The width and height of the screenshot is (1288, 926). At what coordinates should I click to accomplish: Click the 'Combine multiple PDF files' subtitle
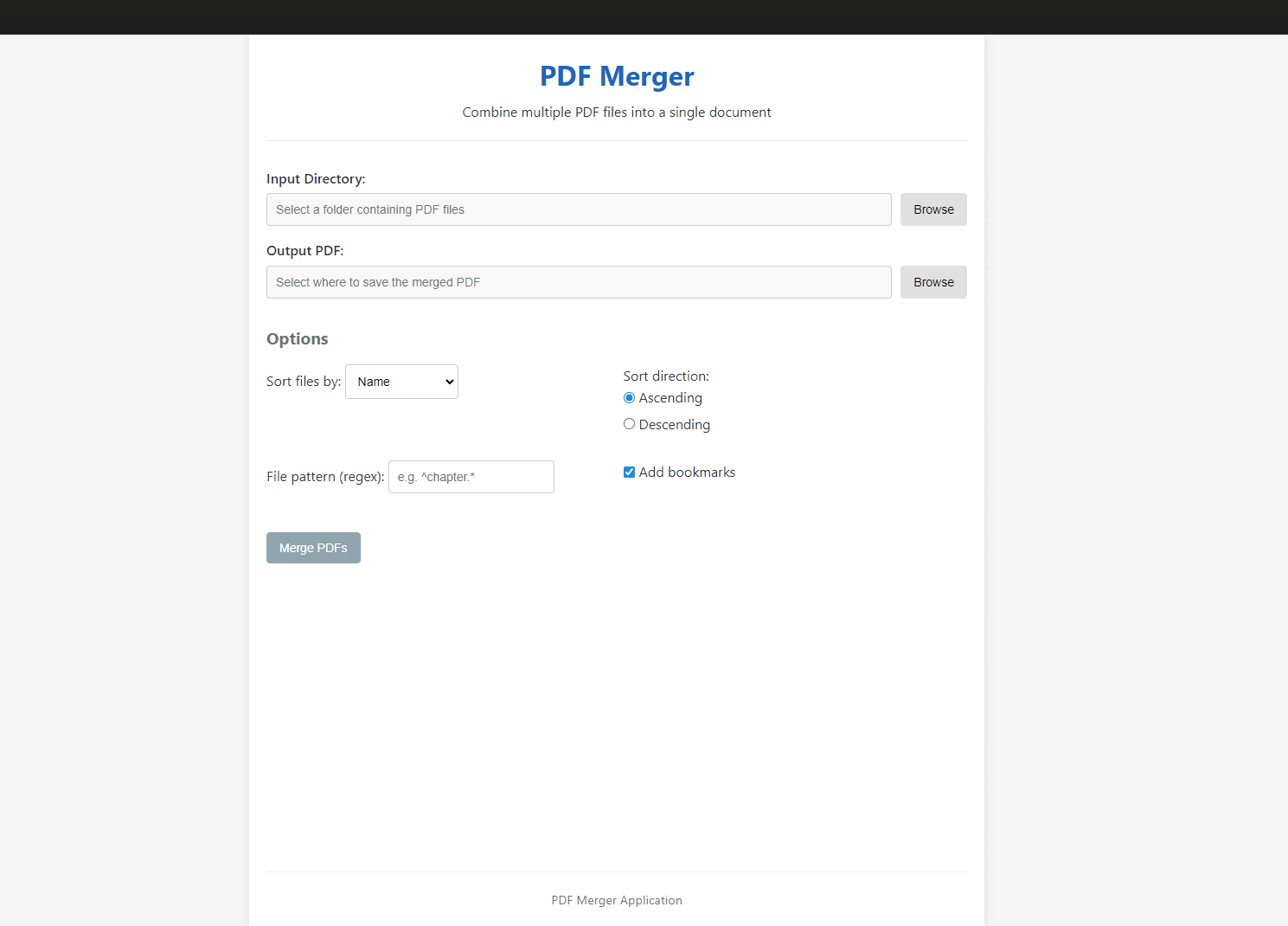click(616, 113)
